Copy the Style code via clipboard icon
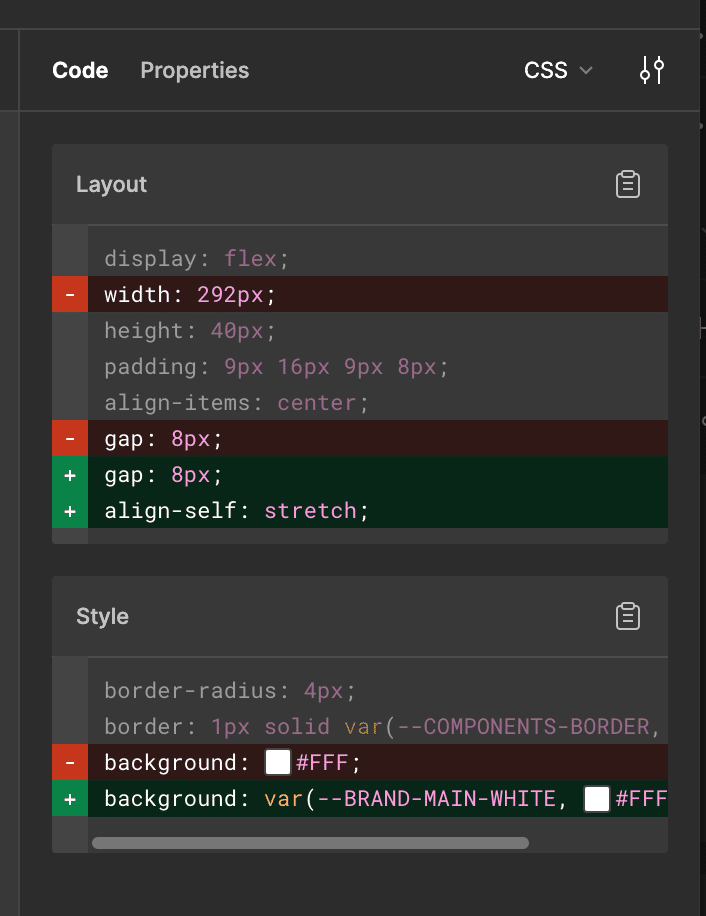The height and width of the screenshot is (916, 706). click(x=628, y=616)
